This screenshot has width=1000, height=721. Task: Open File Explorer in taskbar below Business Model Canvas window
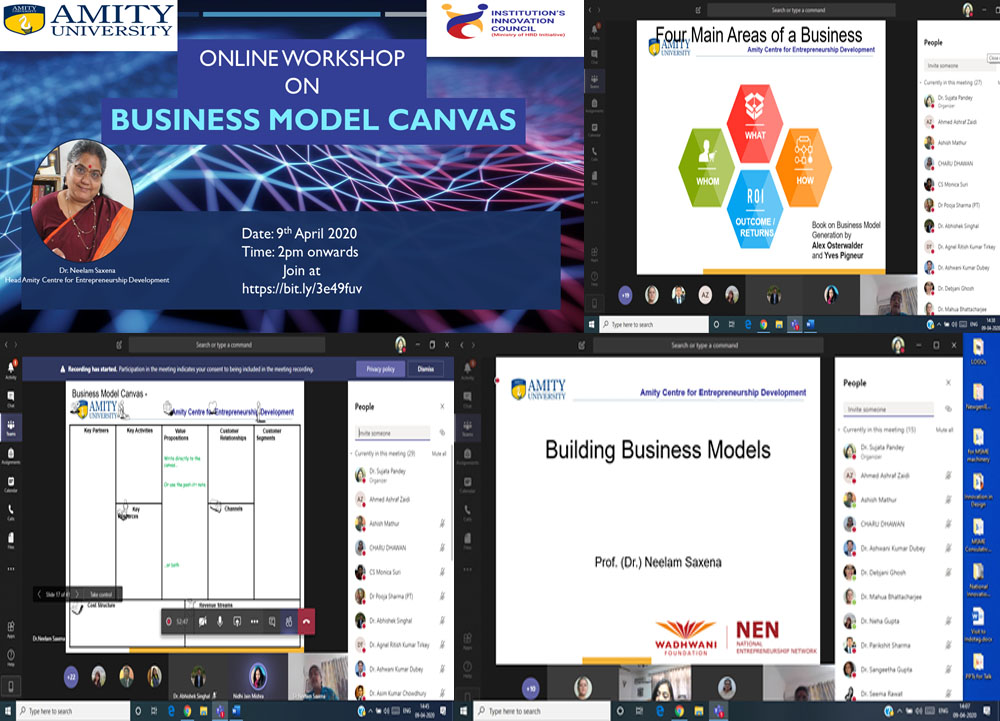203,710
